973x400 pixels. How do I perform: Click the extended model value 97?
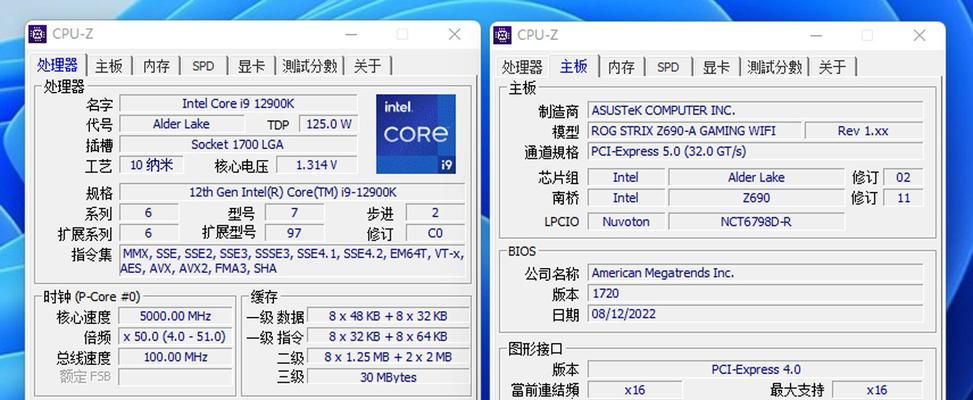(294, 233)
